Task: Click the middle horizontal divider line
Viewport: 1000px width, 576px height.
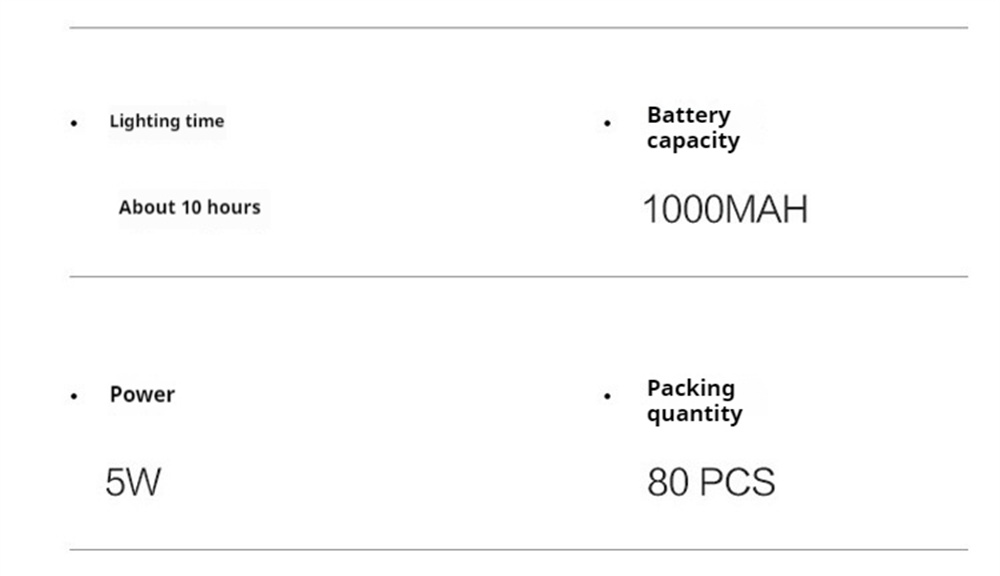Action: [x=518, y=276]
